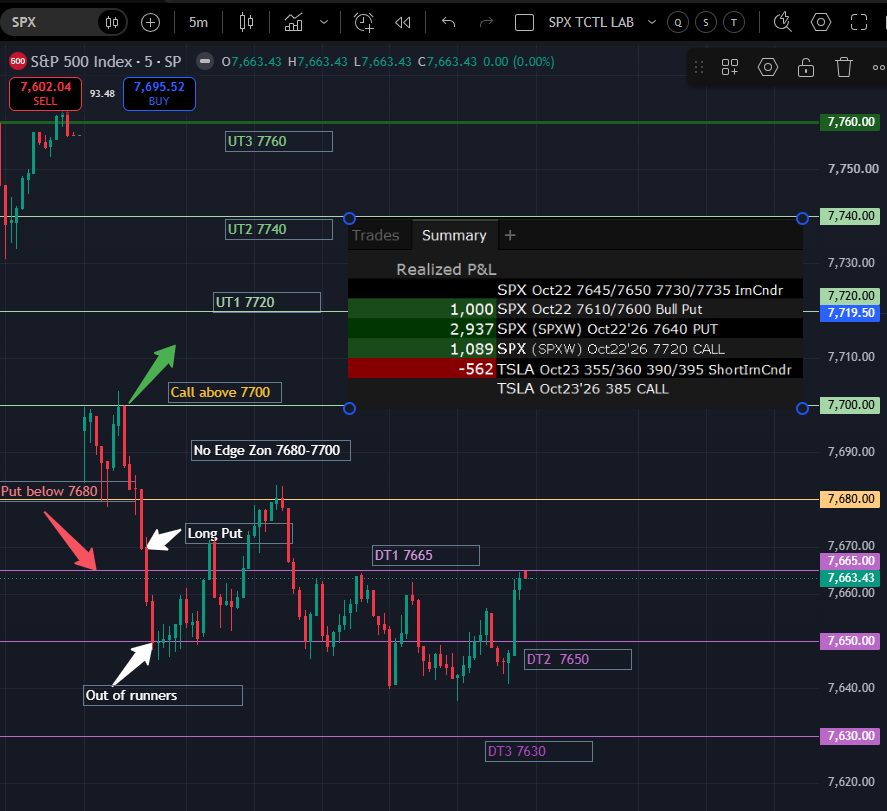Add a symbol with the plus circle icon
This screenshot has height=811, width=887.
(150, 23)
